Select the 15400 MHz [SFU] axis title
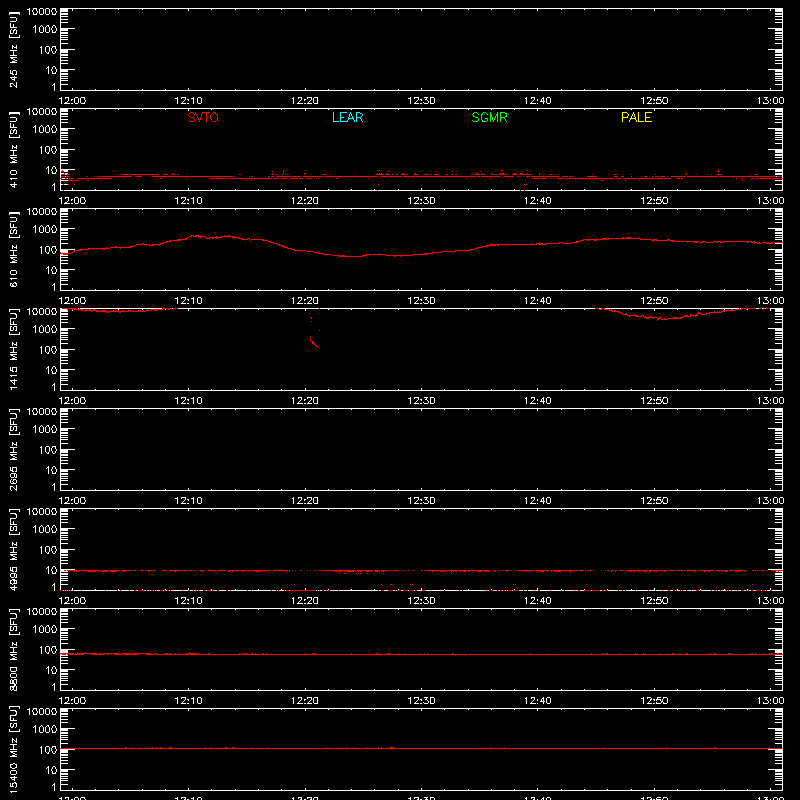Screen dimensions: 800x800 pyautogui.click(x=13, y=749)
